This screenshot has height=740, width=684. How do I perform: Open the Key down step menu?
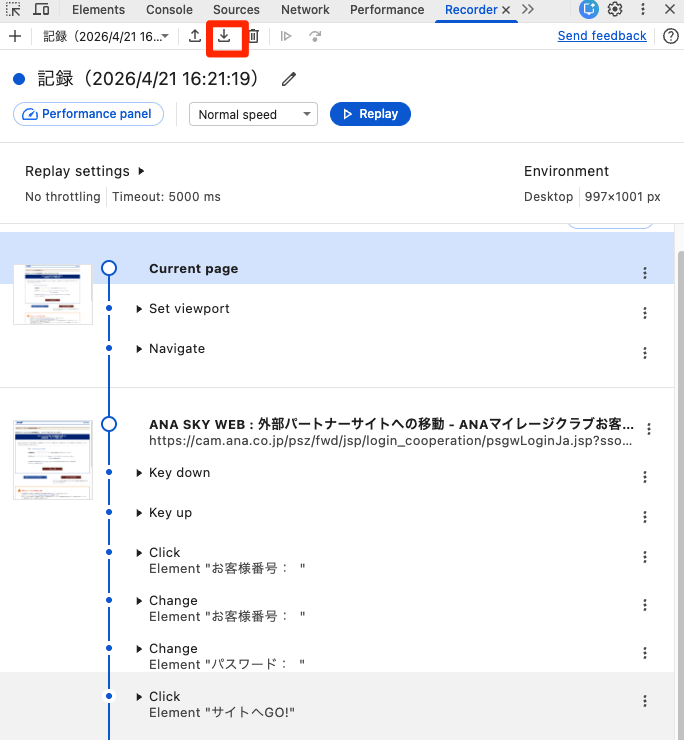(x=645, y=477)
